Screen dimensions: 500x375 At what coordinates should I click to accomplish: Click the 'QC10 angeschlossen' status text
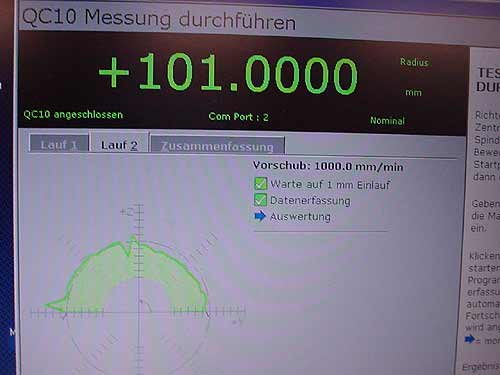[x=73, y=115]
